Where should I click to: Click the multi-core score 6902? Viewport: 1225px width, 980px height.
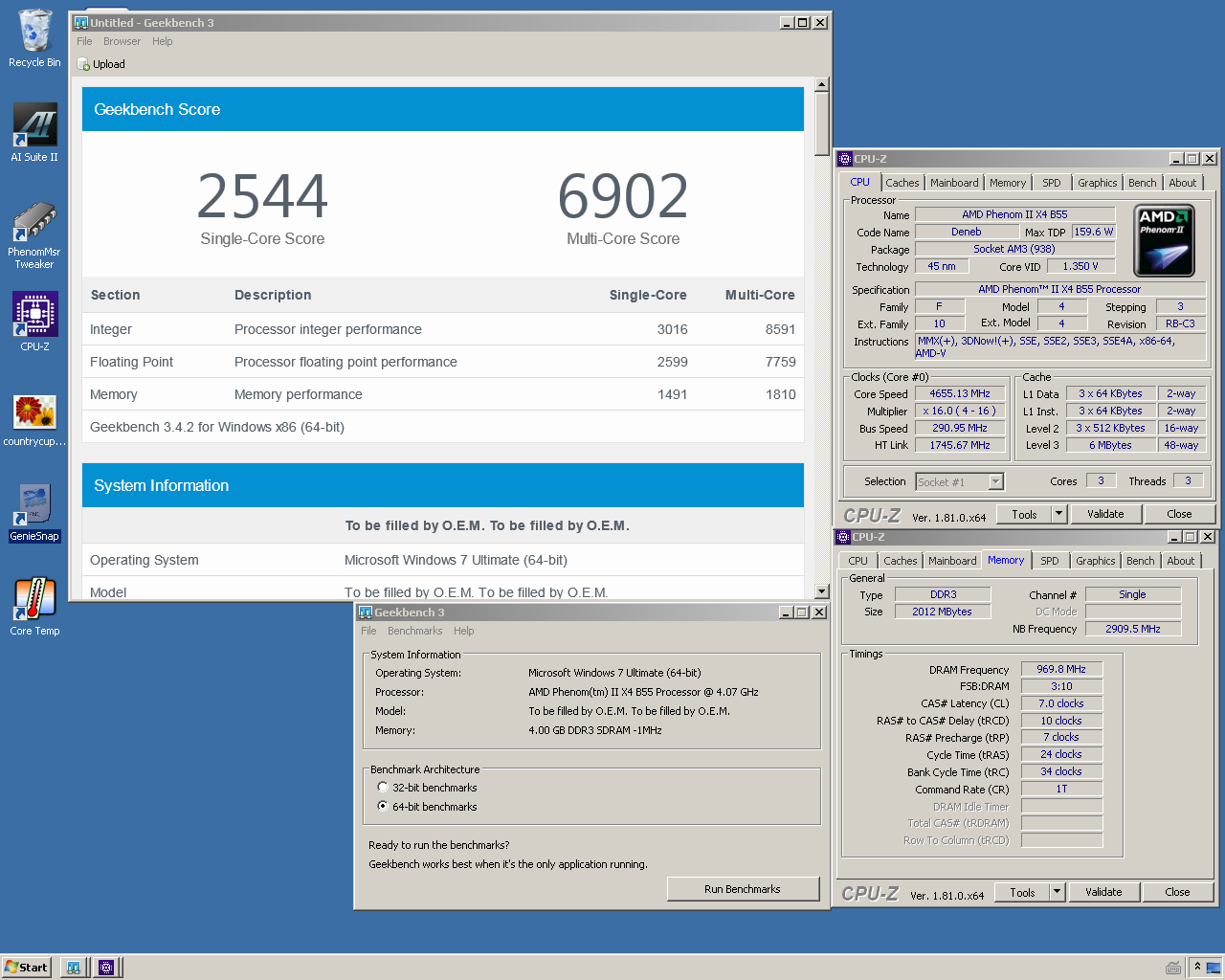click(623, 195)
